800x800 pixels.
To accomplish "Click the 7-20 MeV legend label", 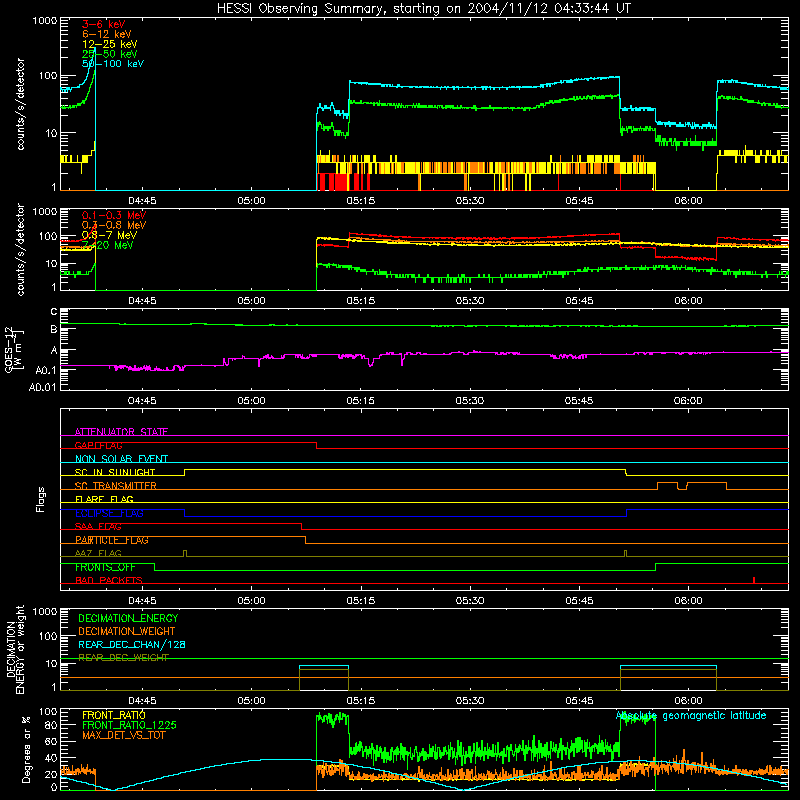I will tap(107, 245).
